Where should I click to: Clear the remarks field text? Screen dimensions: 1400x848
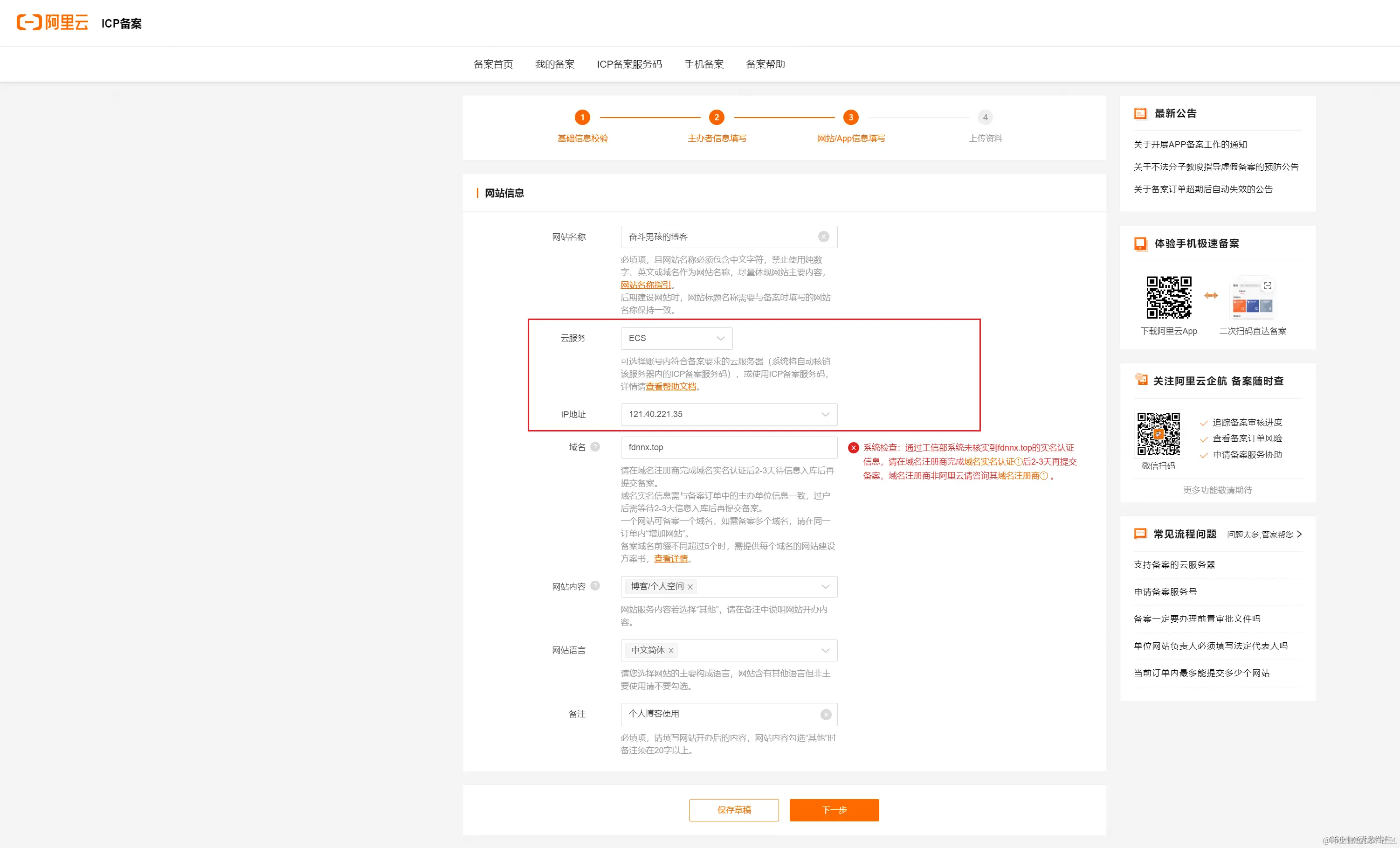pos(826,715)
